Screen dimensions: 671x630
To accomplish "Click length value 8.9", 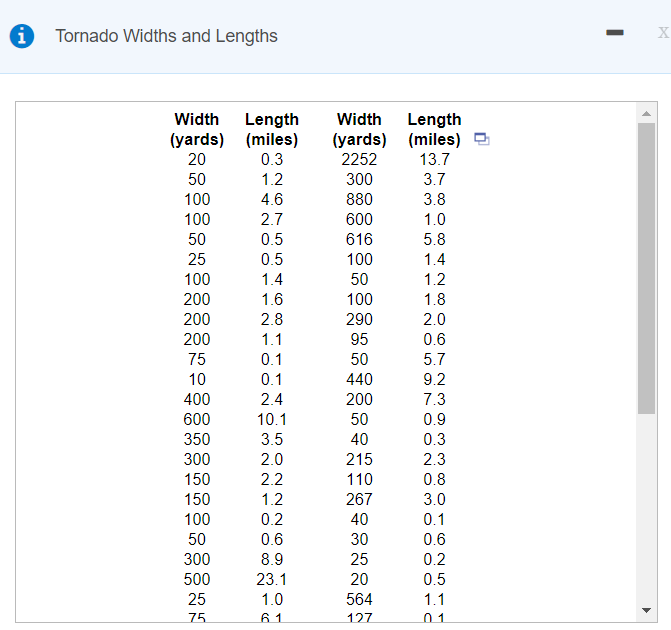I will (272, 559).
